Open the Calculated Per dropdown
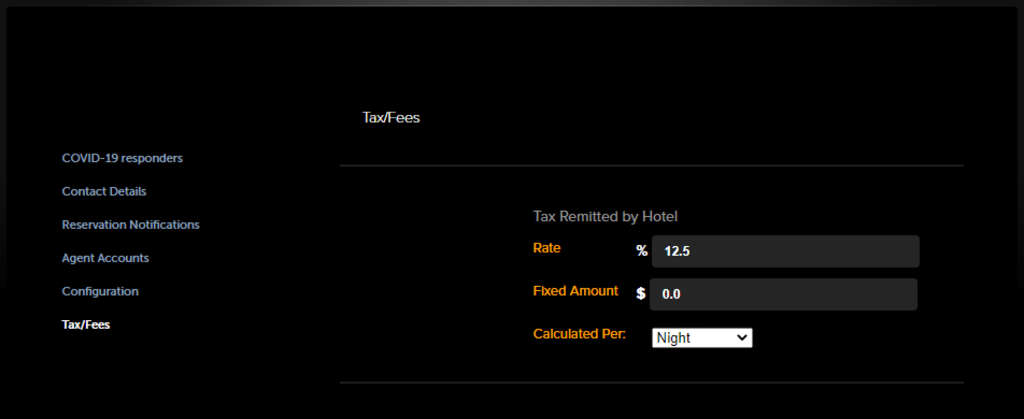1024x419 pixels. [701, 338]
